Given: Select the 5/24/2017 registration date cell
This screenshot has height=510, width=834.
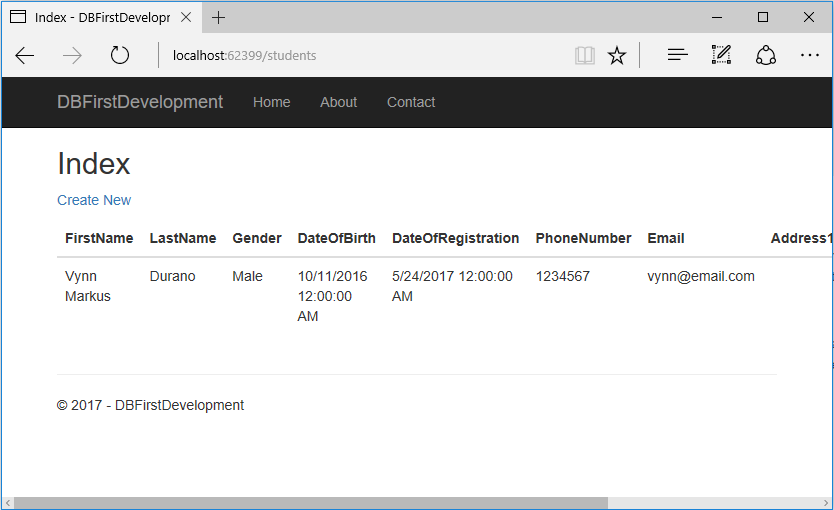Looking at the screenshot, I should click(x=452, y=286).
